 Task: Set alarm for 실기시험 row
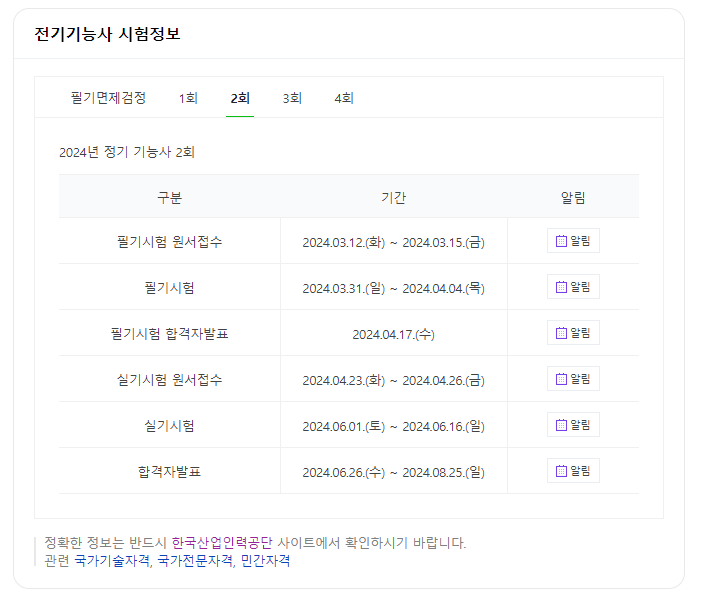[573, 425]
